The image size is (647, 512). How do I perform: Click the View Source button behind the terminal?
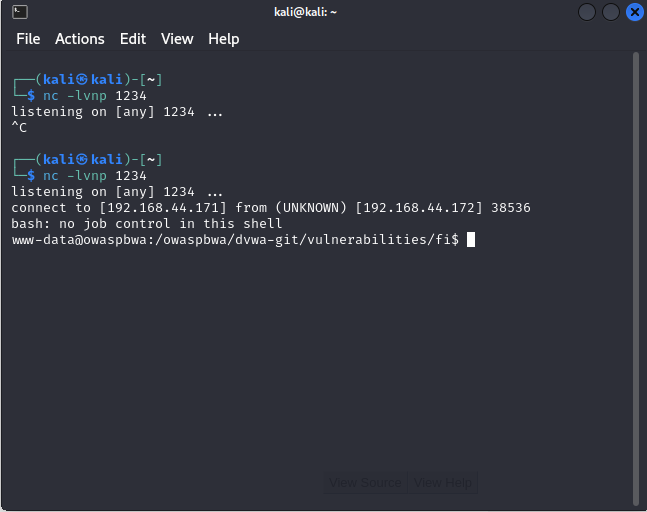(x=365, y=482)
